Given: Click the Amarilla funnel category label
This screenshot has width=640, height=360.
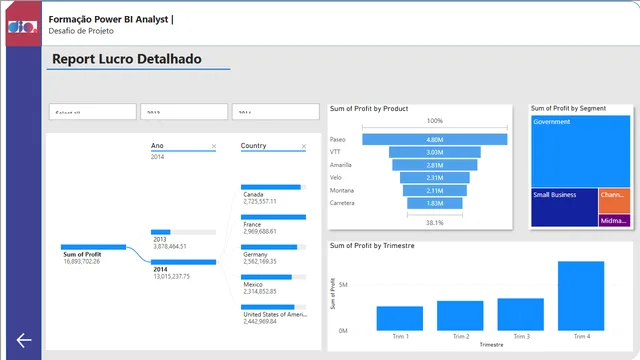Looking at the screenshot, I should tap(340, 165).
